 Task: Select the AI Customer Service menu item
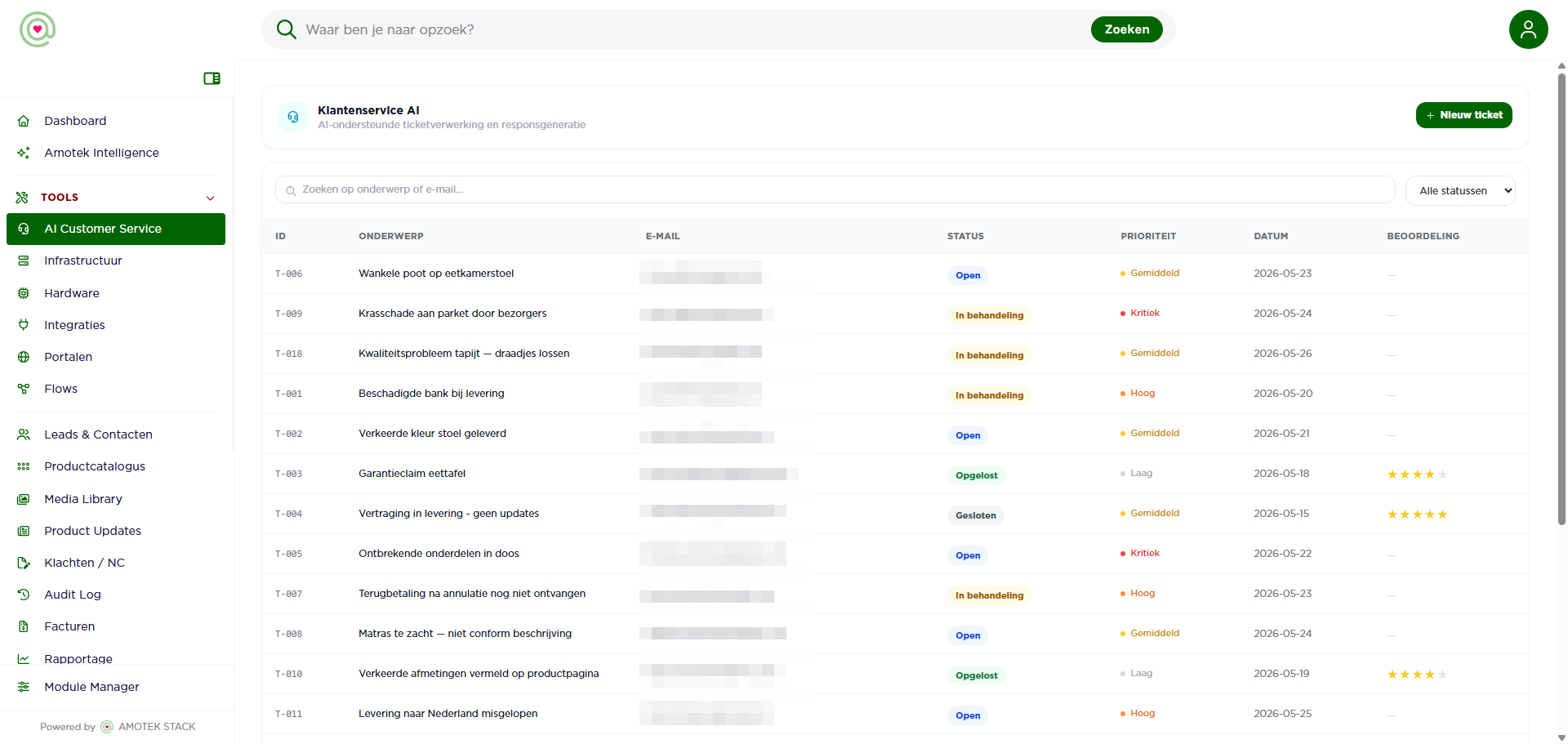pos(116,229)
